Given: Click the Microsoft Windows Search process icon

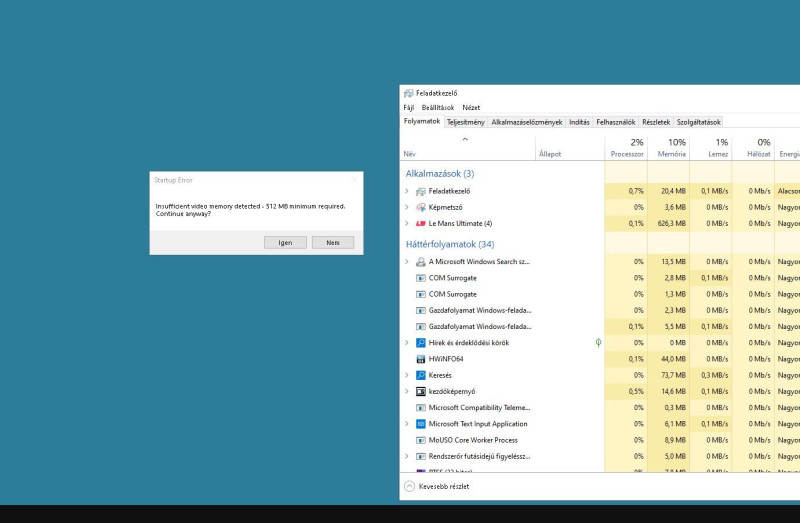Looking at the screenshot, I should point(420,262).
